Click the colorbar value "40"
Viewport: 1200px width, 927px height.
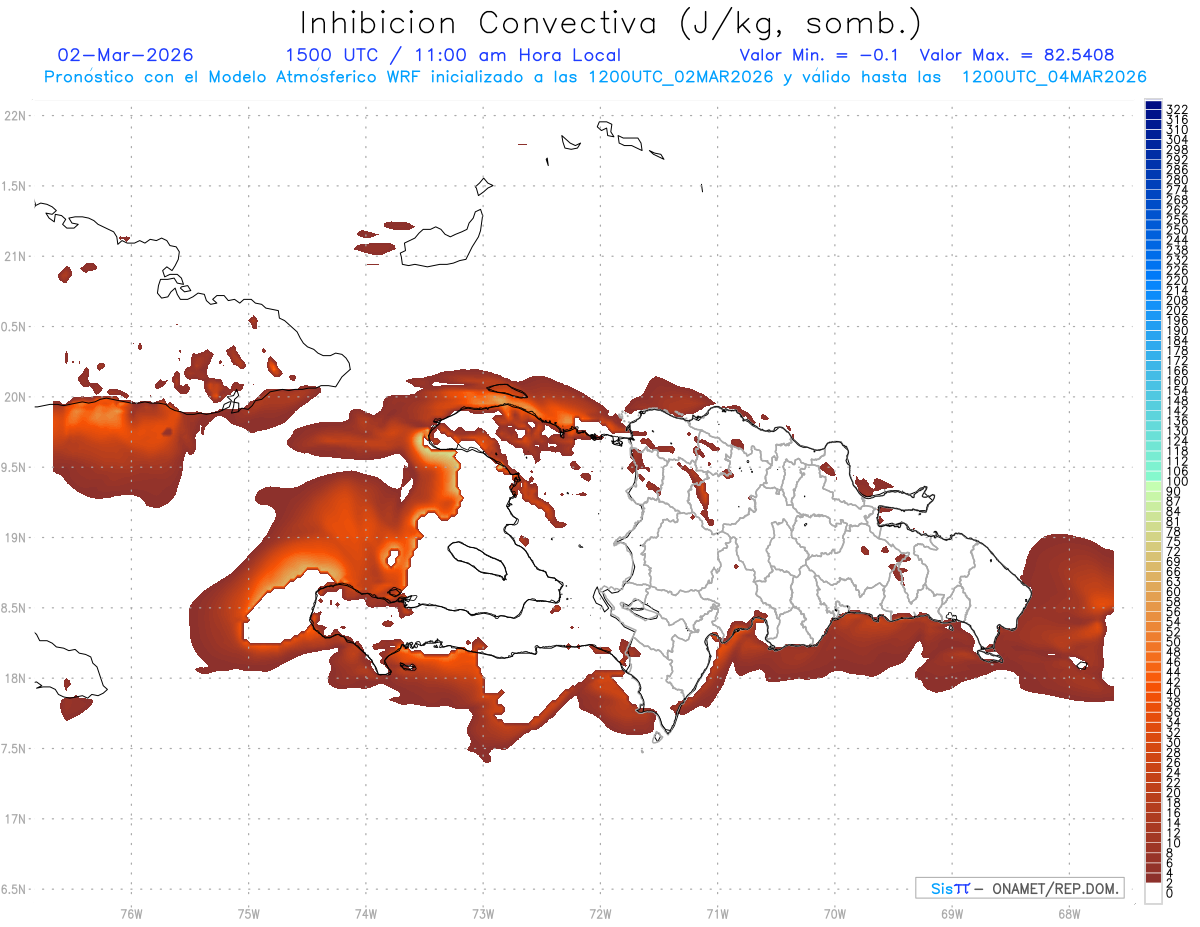pos(1174,692)
